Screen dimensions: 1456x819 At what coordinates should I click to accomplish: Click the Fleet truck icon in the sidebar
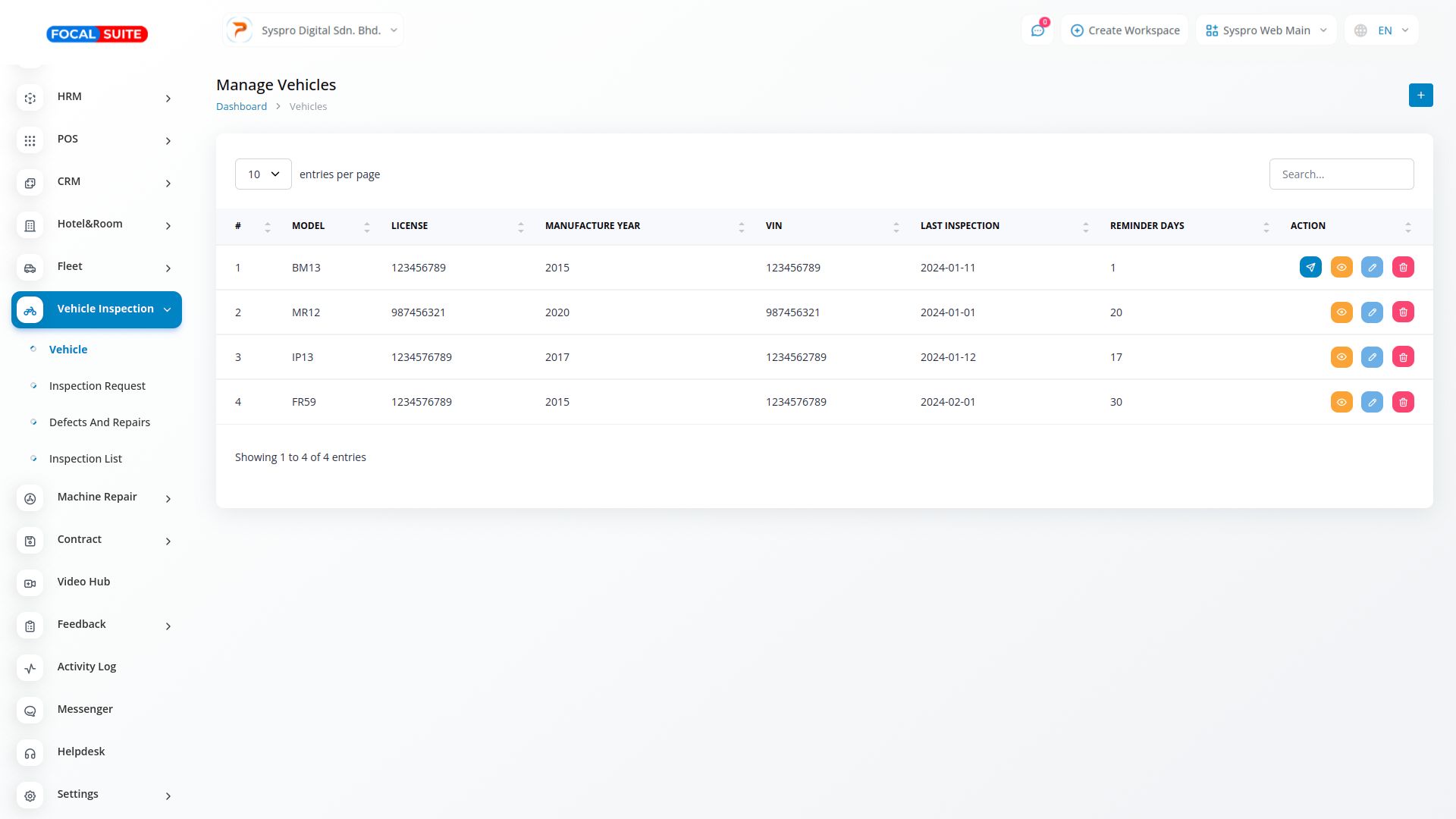click(x=30, y=268)
